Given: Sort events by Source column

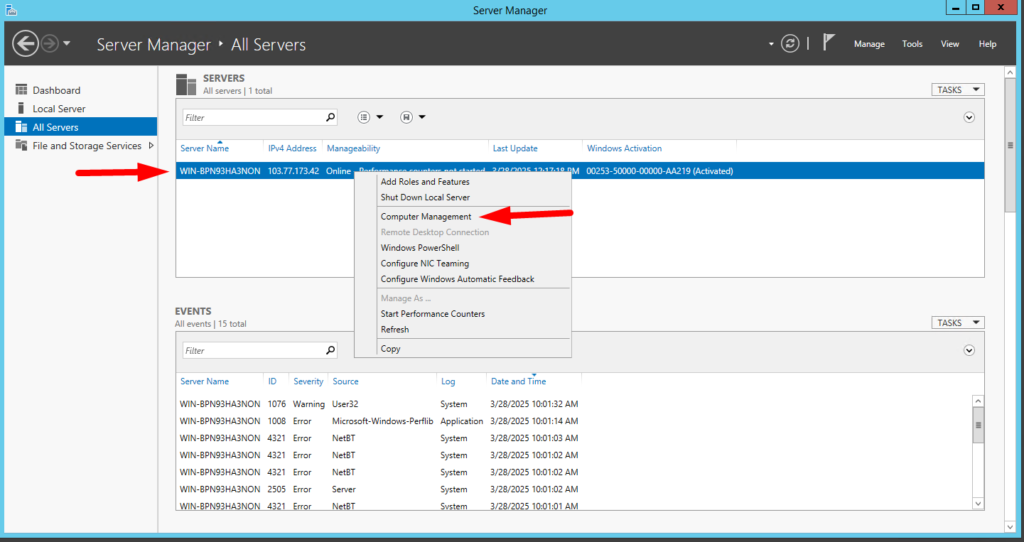Looking at the screenshot, I should point(345,381).
